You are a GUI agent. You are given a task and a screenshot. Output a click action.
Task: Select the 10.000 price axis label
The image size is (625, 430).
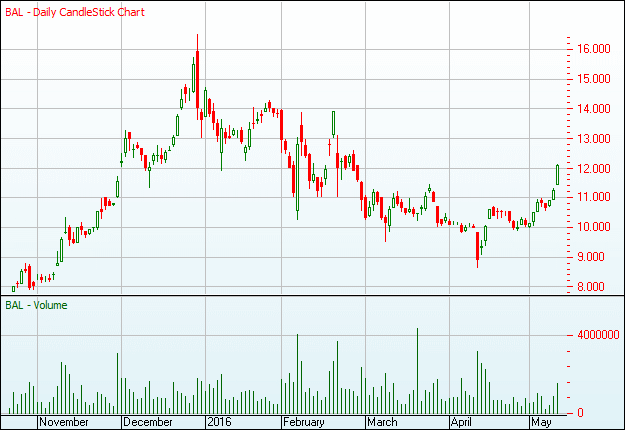pos(594,227)
